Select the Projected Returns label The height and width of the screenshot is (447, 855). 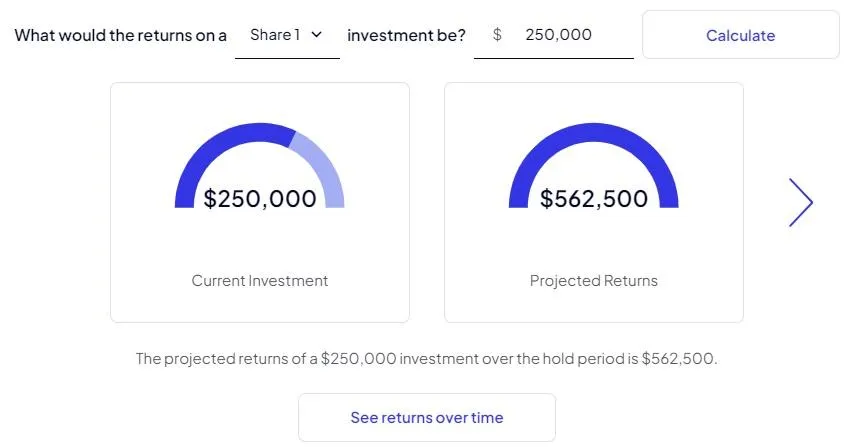pyautogui.click(x=593, y=281)
